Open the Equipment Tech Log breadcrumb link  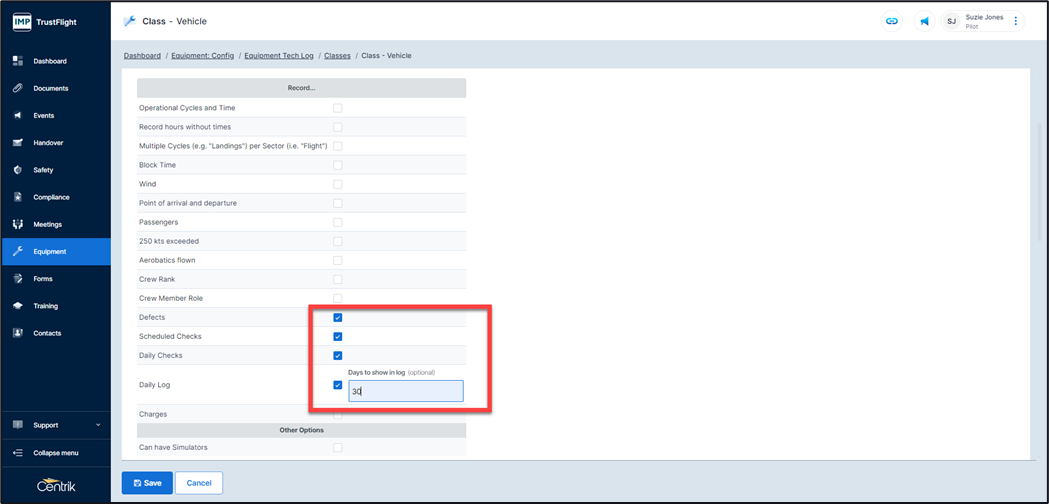pyautogui.click(x=279, y=56)
